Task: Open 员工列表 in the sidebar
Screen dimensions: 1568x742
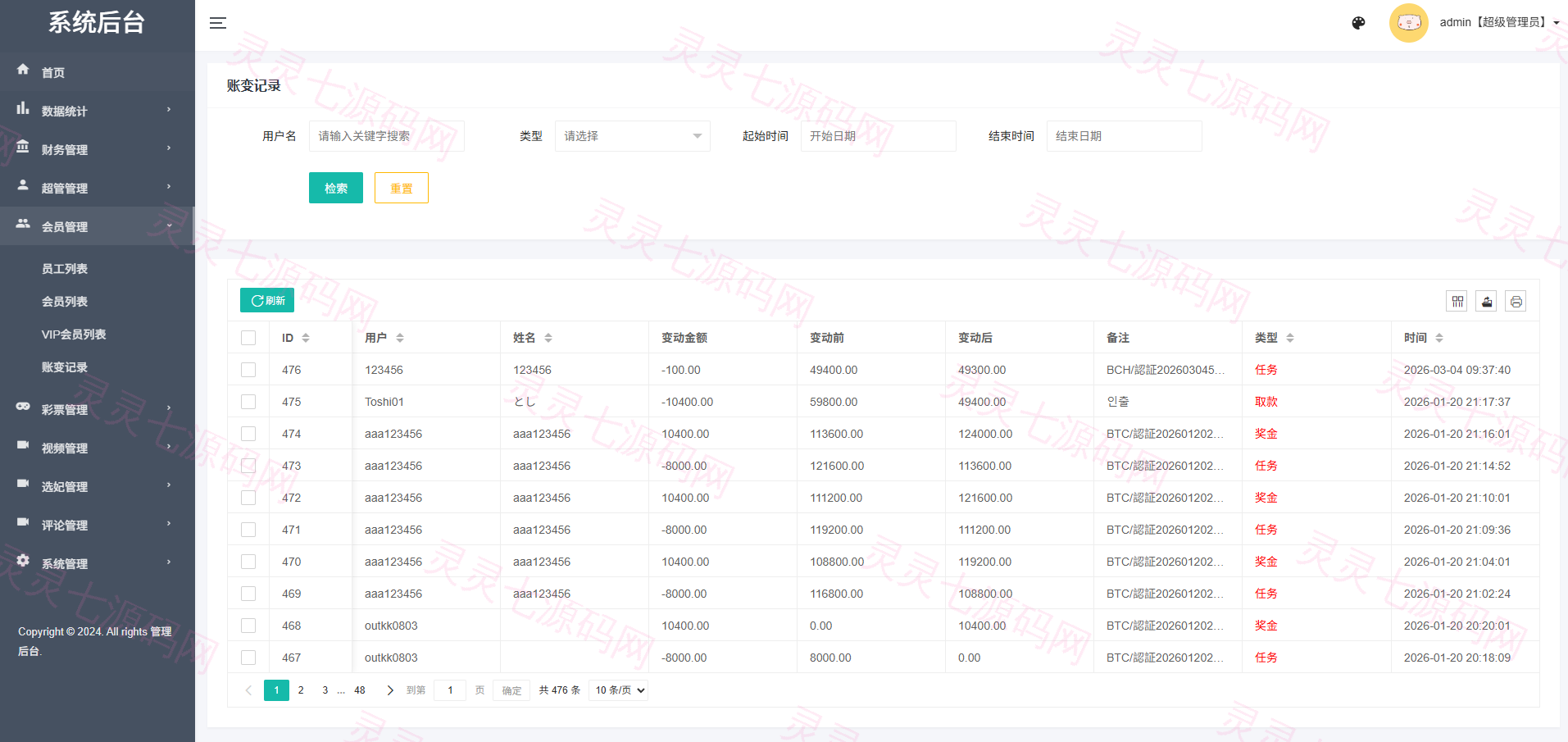Action: pos(65,269)
